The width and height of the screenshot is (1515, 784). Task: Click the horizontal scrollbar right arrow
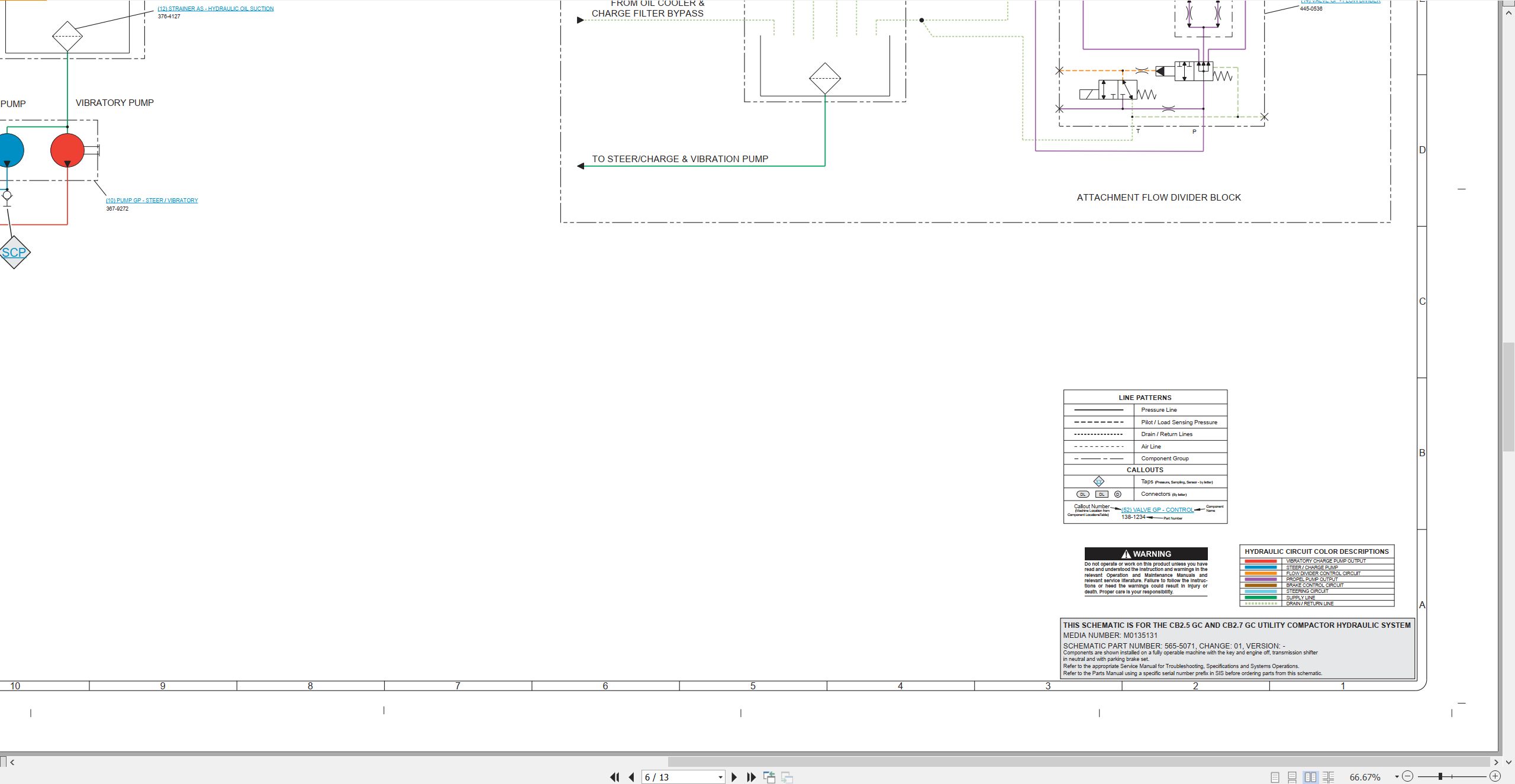point(1495,762)
